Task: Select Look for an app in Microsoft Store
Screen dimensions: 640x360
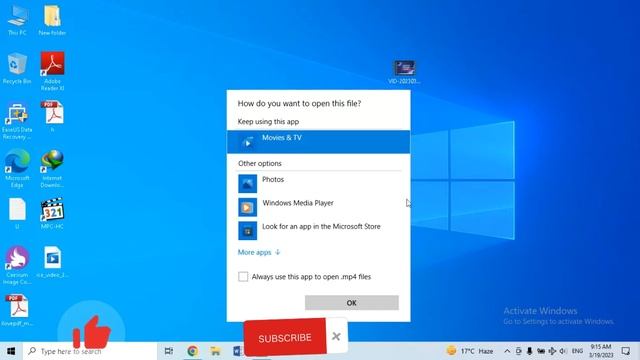Action: [318, 231]
